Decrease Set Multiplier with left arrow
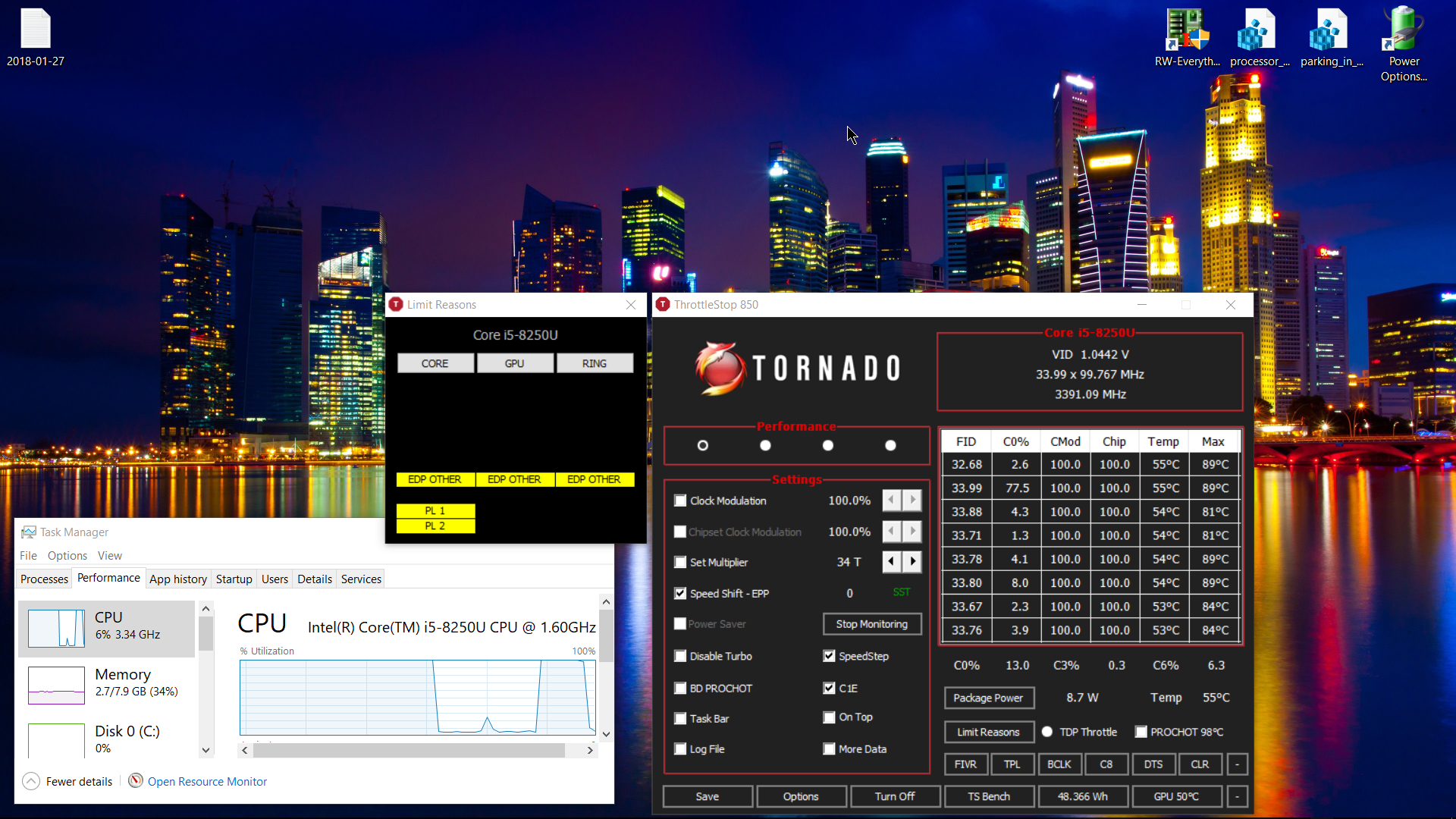The height and width of the screenshot is (819, 1456). (892, 562)
